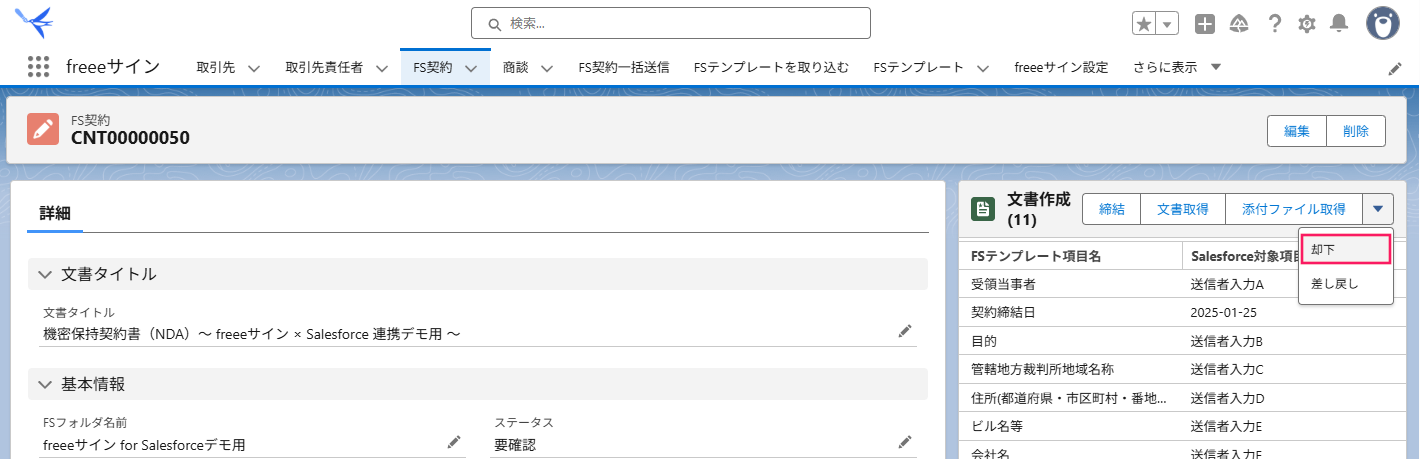Open the 取引先責任者 tab

324,67
